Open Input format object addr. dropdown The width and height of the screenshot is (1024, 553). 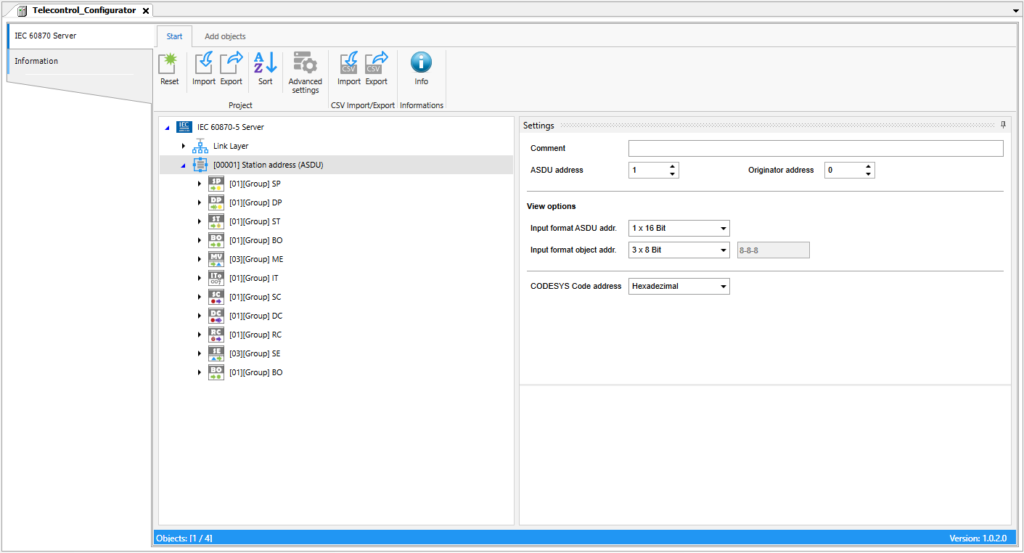click(679, 249)
